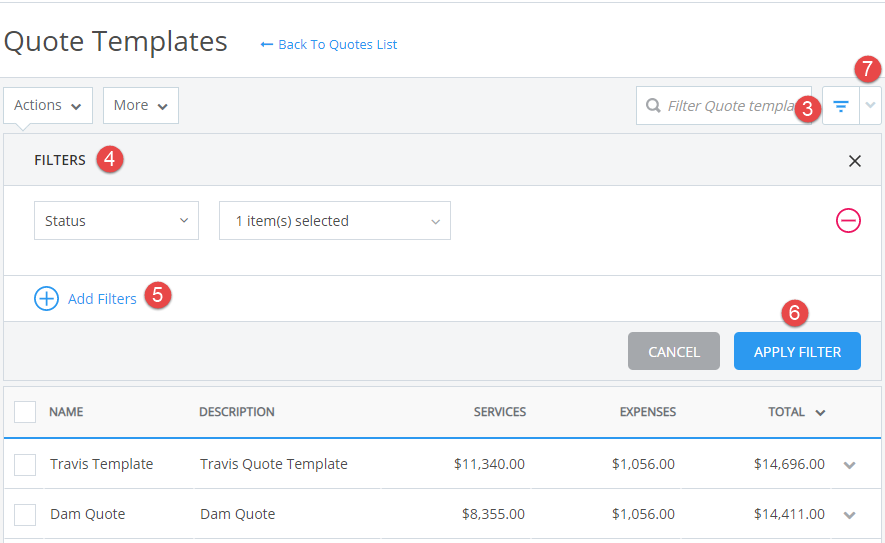Image resolution: width=885 pixels, height=543 pixels.
Task: Click the Apply Filter button
Action: [x=797, y=351]
